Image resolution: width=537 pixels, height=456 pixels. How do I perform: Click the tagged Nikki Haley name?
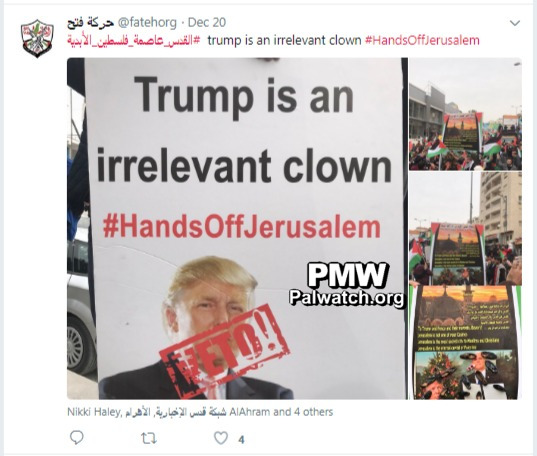[93, 412]
